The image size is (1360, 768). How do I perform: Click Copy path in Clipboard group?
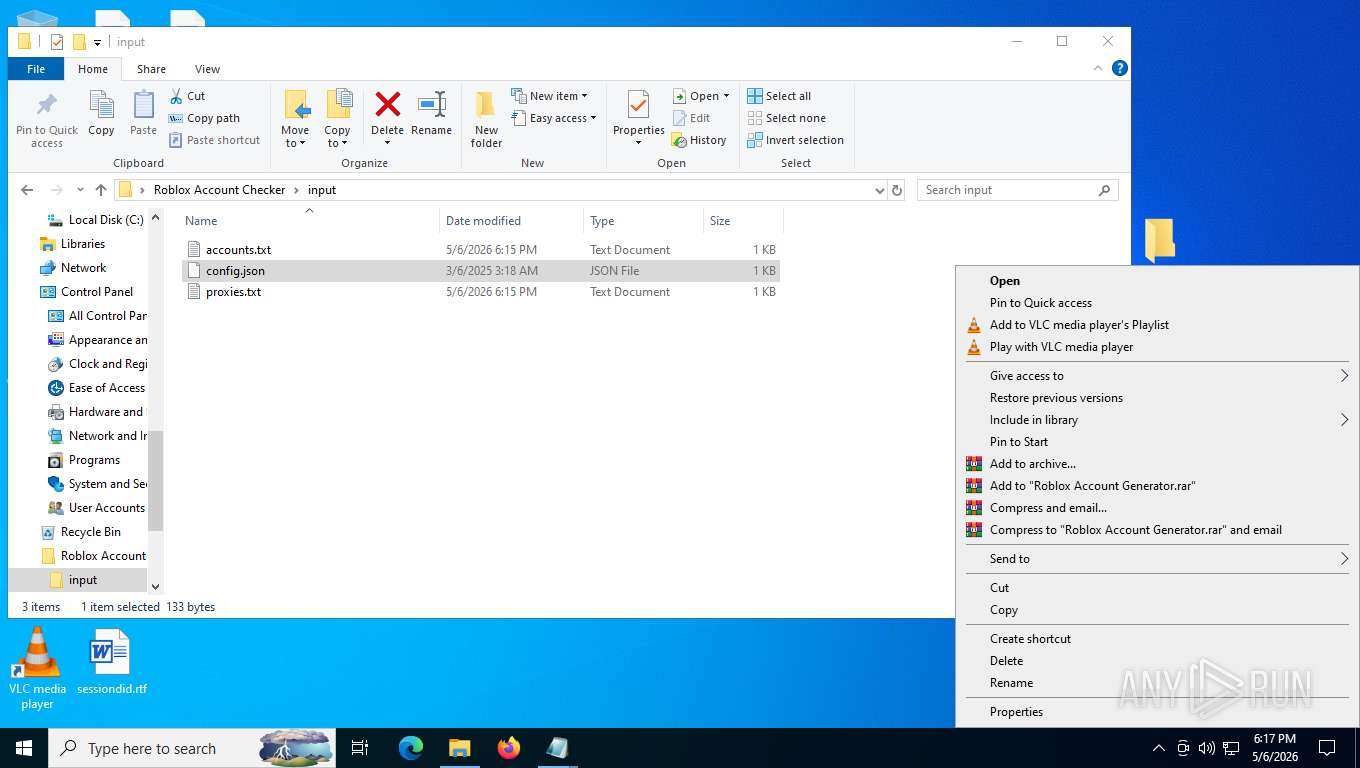point(204,118)
